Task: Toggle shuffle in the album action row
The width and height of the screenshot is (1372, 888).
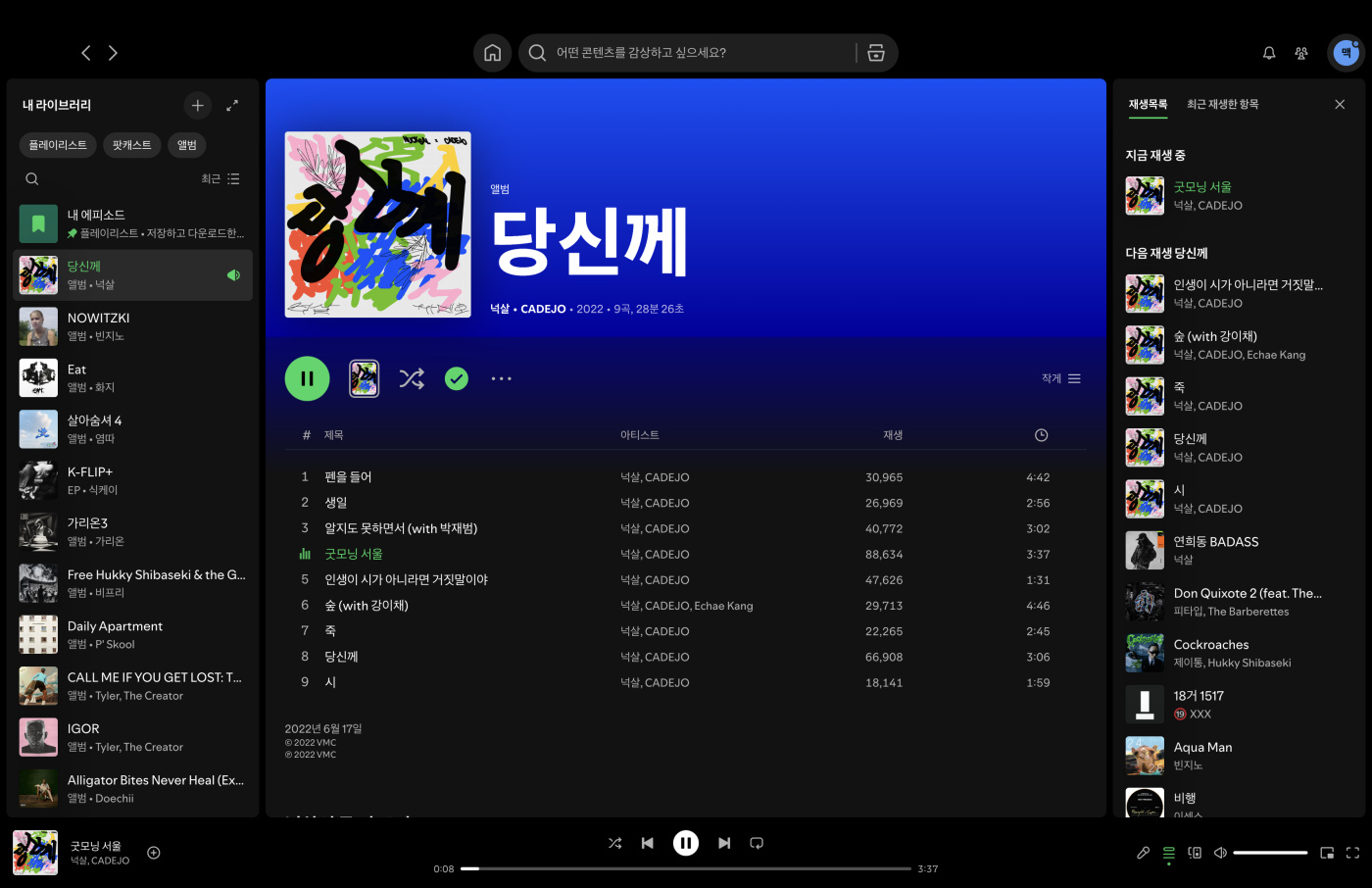Action: 412,378
